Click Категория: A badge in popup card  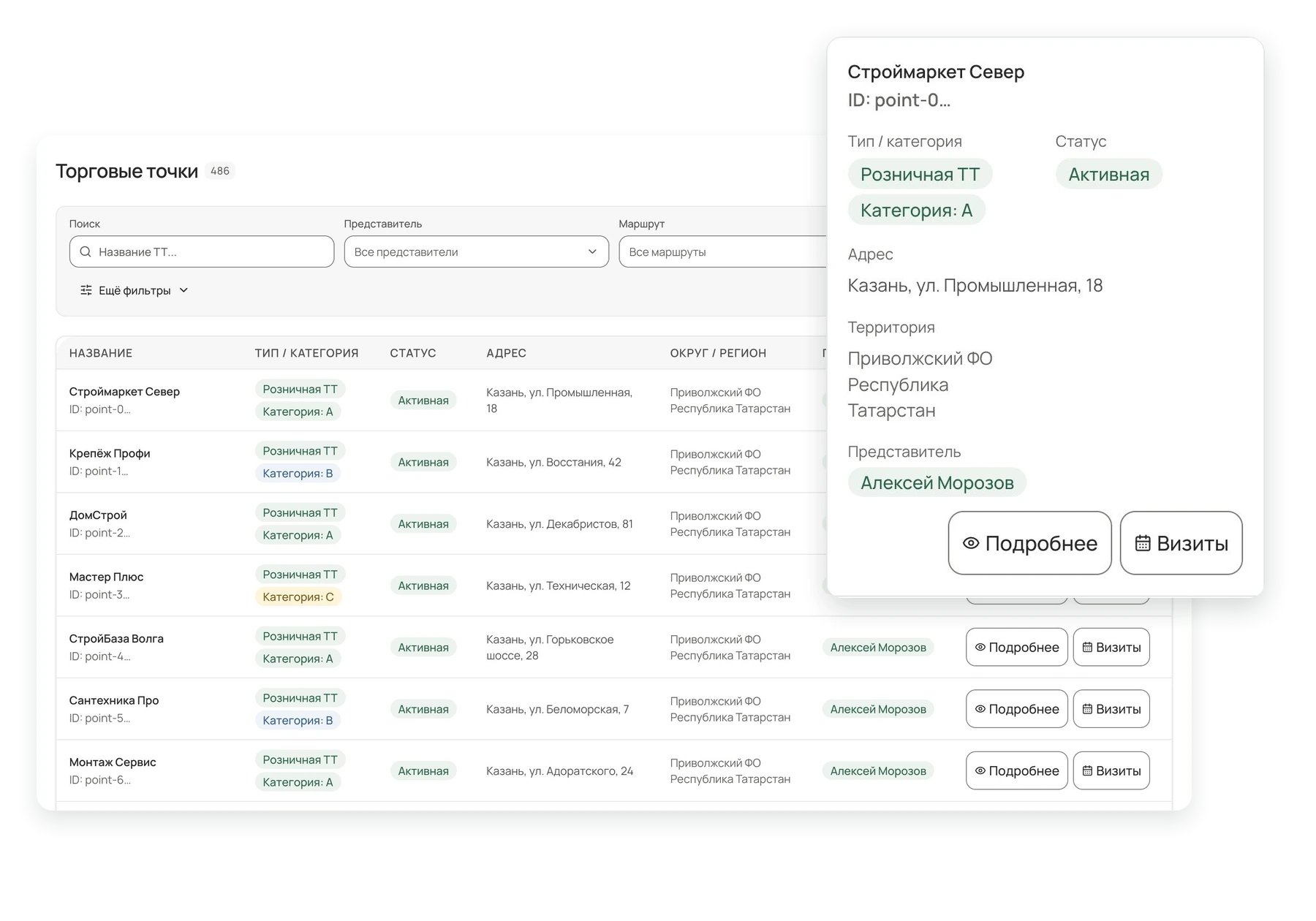point(916,210)
